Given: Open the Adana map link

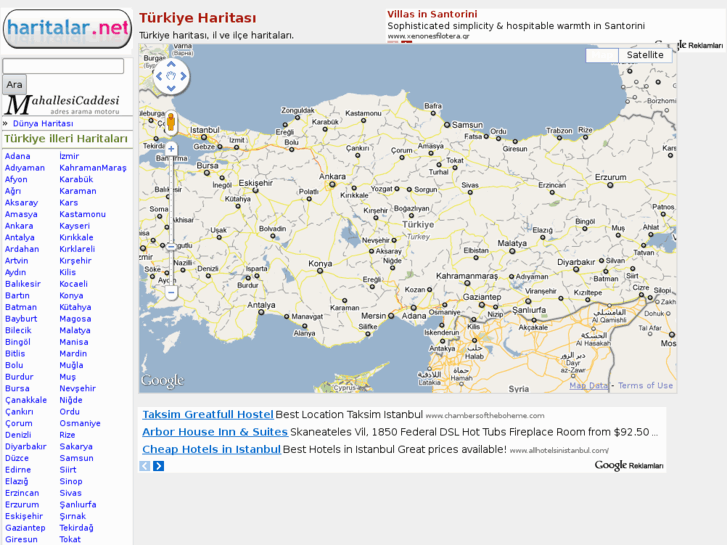Looking at the screenshot, I should coord(18,156).
